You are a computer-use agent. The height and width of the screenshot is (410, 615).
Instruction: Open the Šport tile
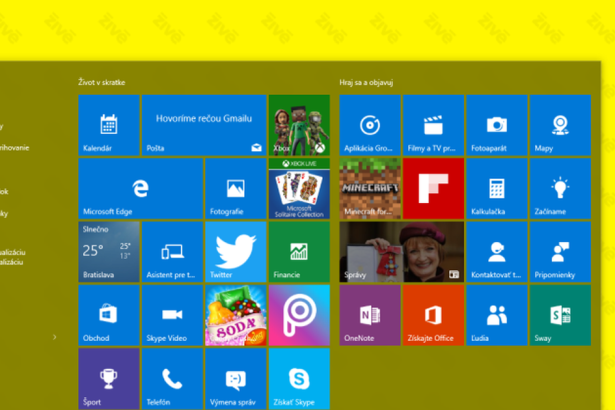click(x=109, y=379)
